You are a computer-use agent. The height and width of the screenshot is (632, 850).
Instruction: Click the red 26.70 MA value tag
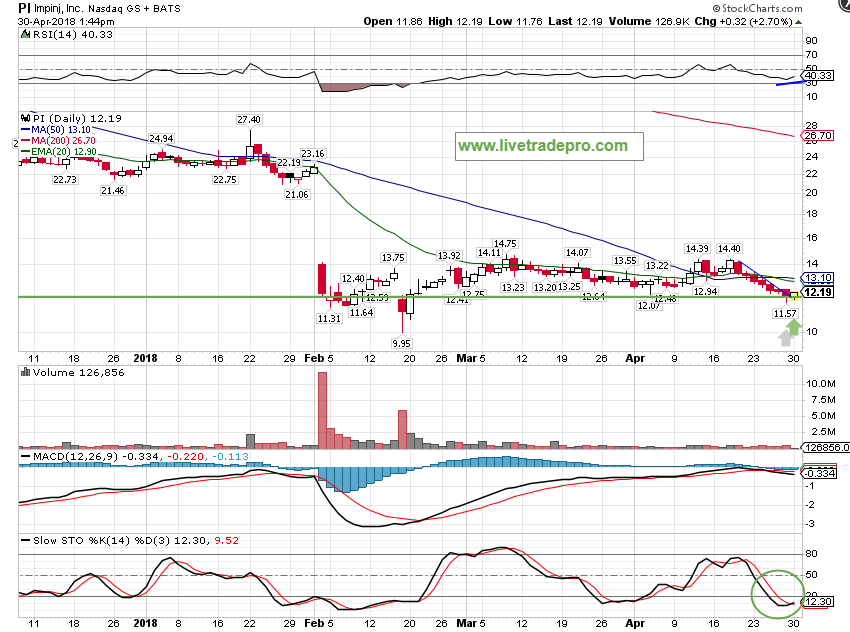818,135
